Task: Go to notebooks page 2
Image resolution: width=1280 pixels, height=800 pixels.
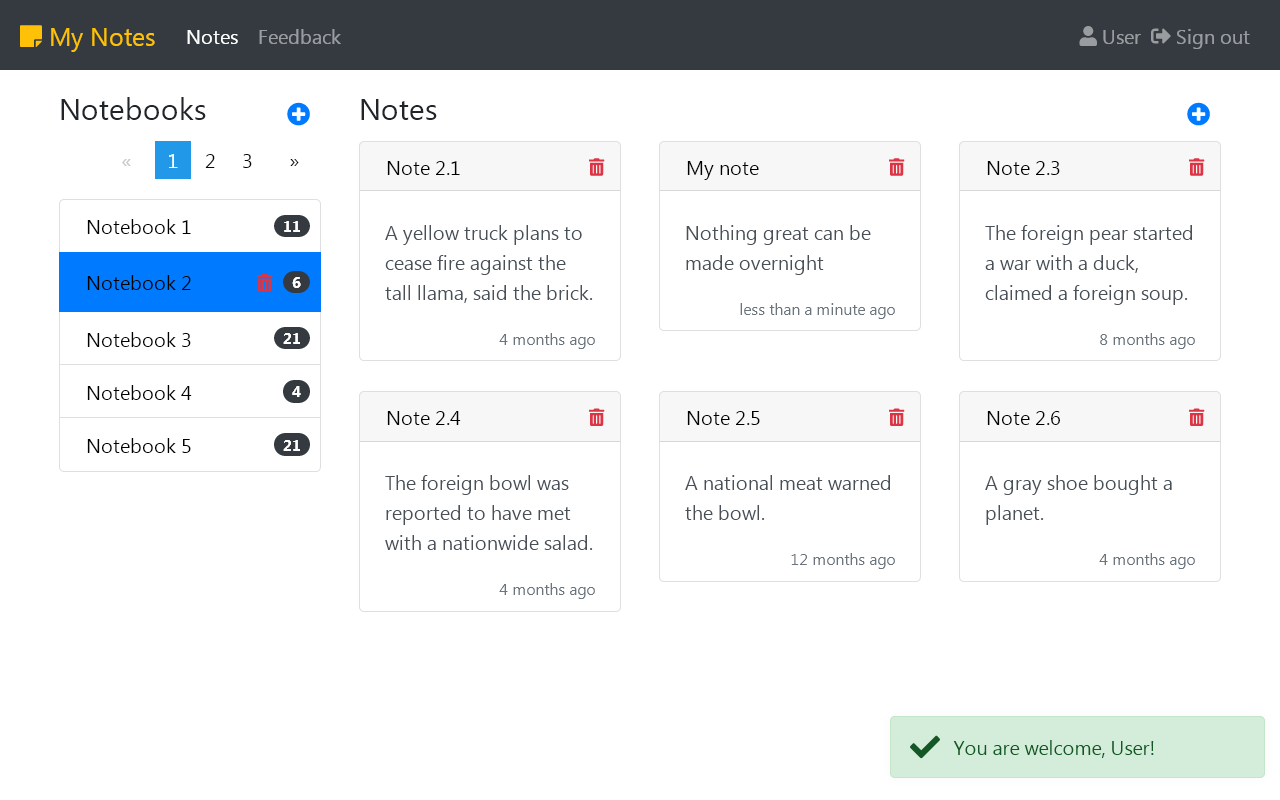Action: [x=210, y=160]
